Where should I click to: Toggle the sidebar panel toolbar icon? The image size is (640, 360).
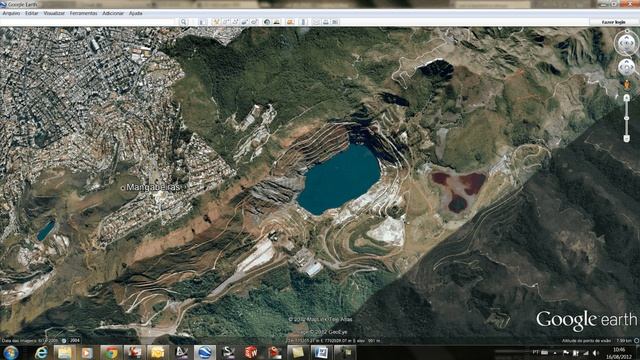click(202, 22)
